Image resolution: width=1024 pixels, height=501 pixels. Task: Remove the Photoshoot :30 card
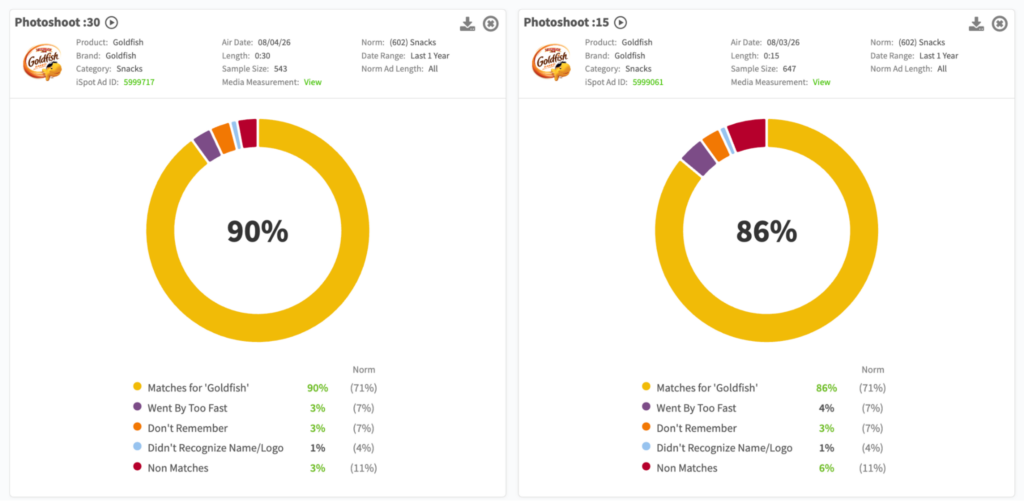490,24
